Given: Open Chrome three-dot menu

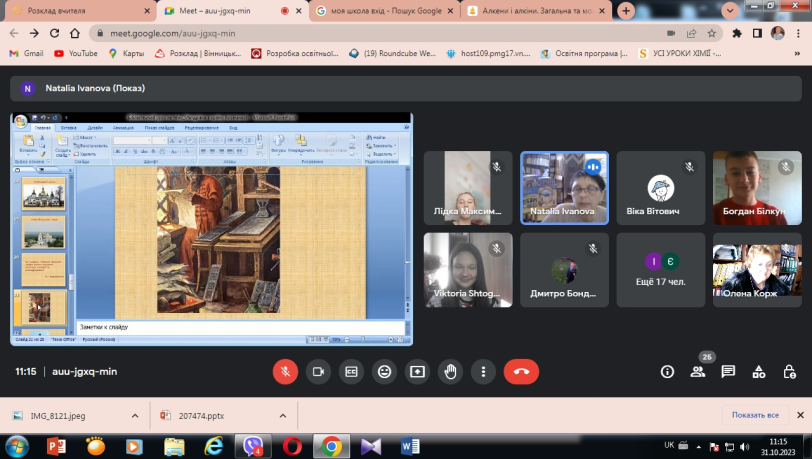Looking at the screenshot, I should click(x=798, y=33).
